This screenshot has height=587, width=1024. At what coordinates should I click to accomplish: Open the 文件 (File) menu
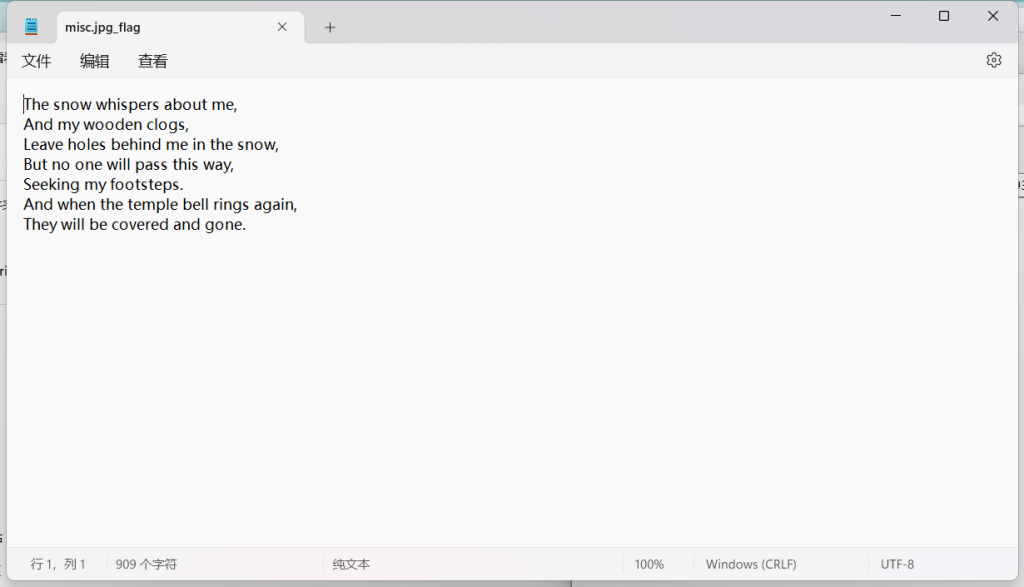click(x=37, y=61)
